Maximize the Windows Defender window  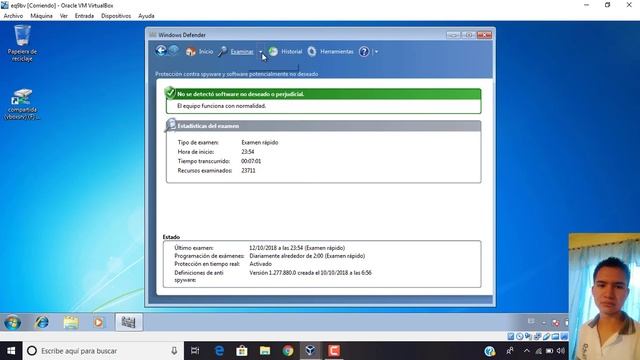click(x=468, y=35)
